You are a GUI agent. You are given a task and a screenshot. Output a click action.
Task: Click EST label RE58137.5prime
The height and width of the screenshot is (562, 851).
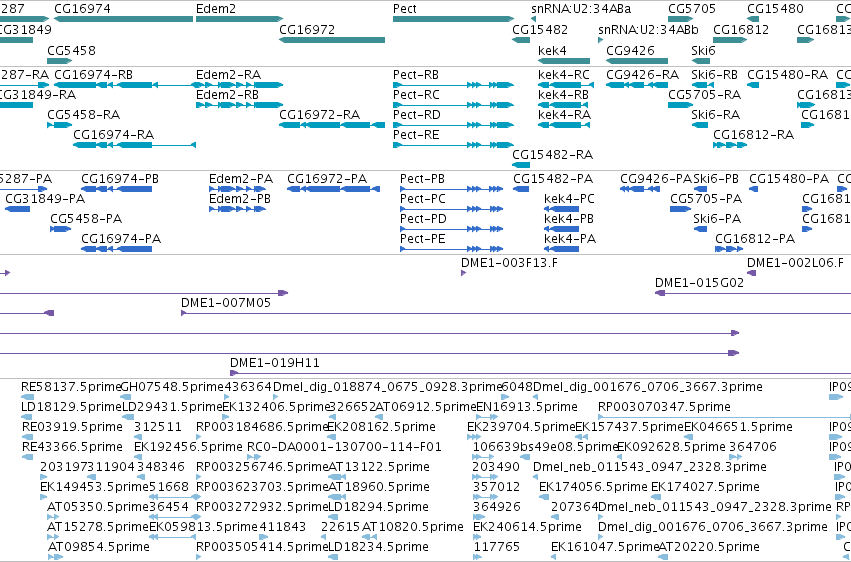71,387
